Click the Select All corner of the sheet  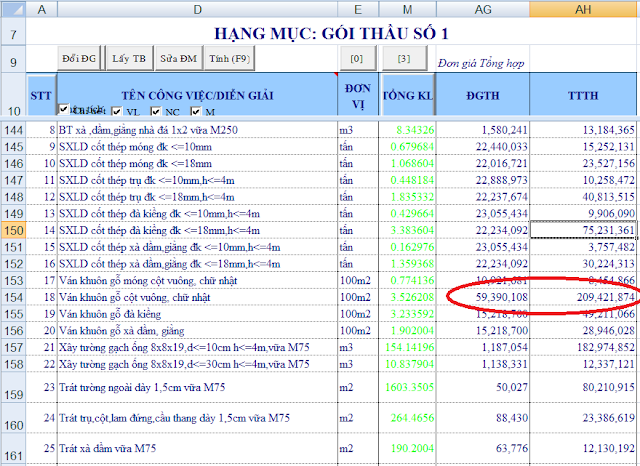pos(13,9)
